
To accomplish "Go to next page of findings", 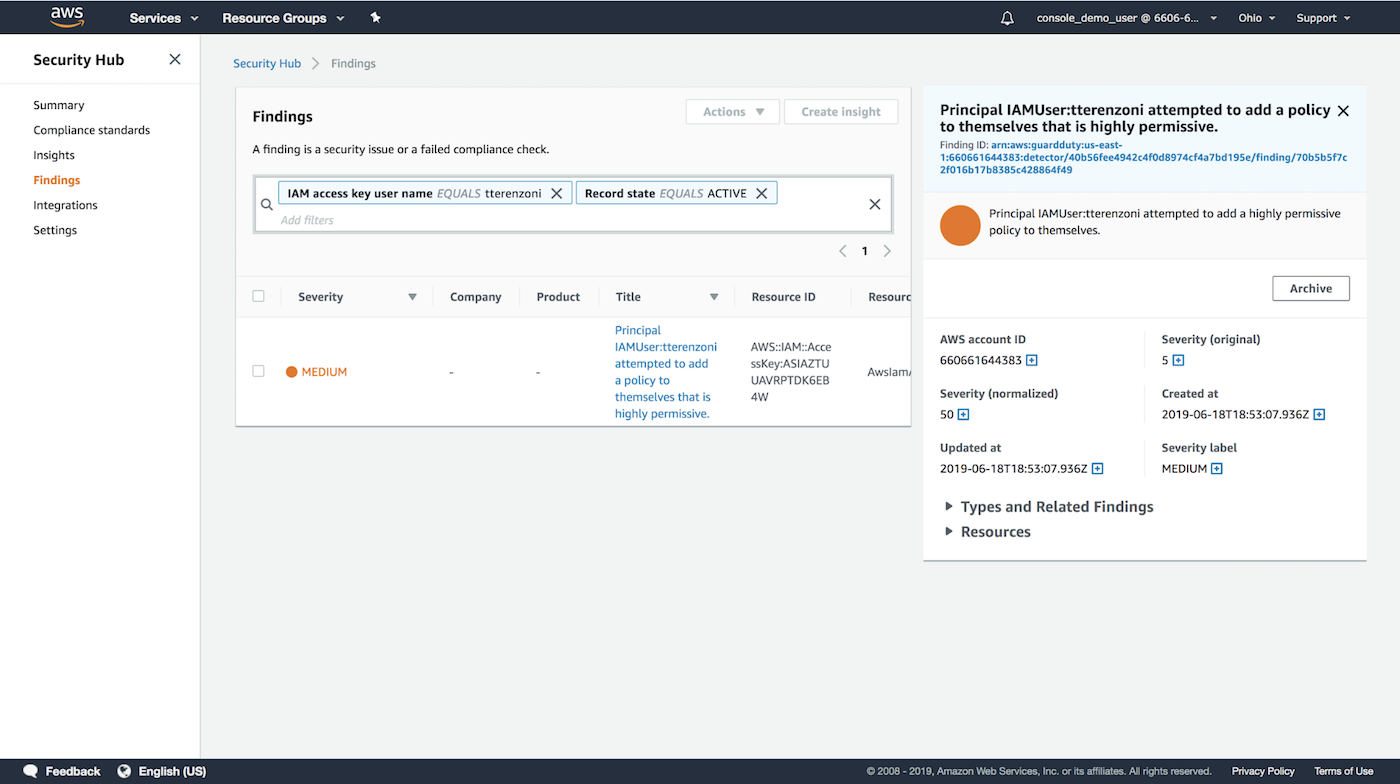I will point(887,251).
